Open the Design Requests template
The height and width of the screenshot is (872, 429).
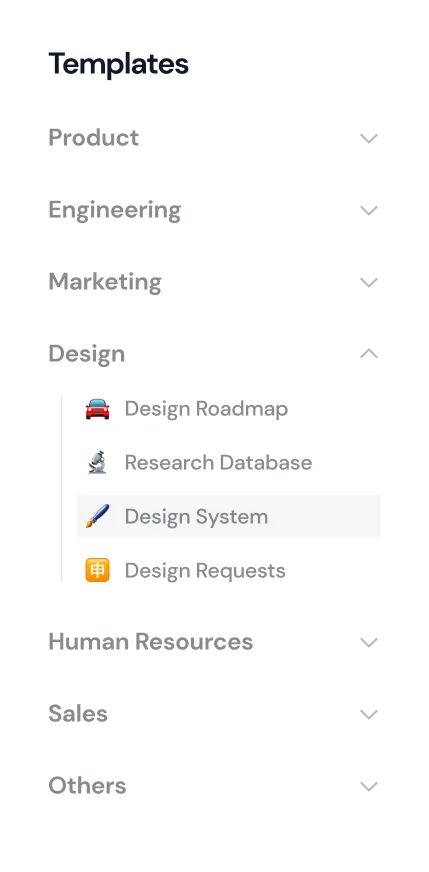click(x=229, y=571)
